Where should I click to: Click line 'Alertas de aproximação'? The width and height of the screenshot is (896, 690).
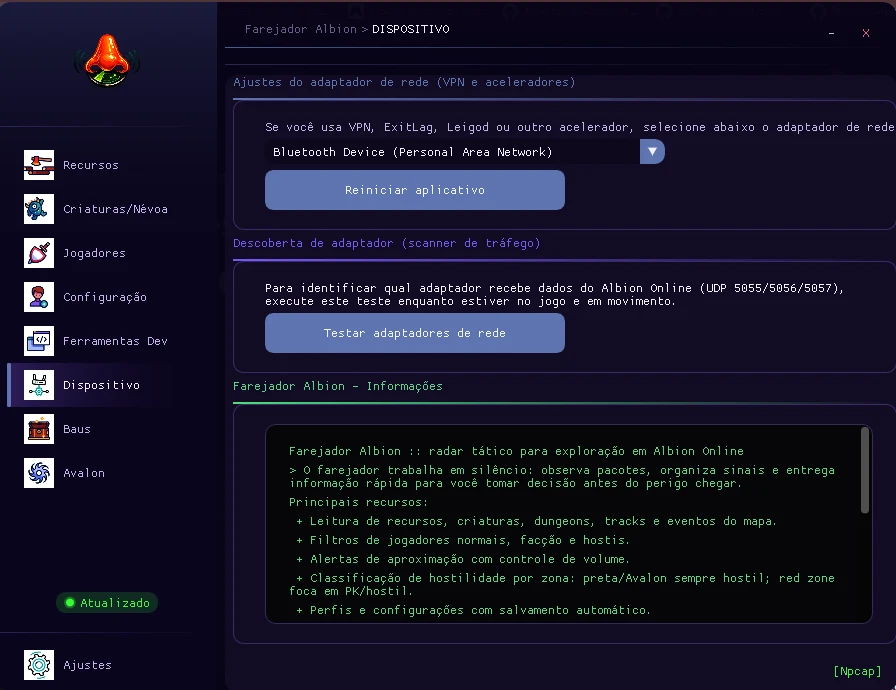[463, 559]
